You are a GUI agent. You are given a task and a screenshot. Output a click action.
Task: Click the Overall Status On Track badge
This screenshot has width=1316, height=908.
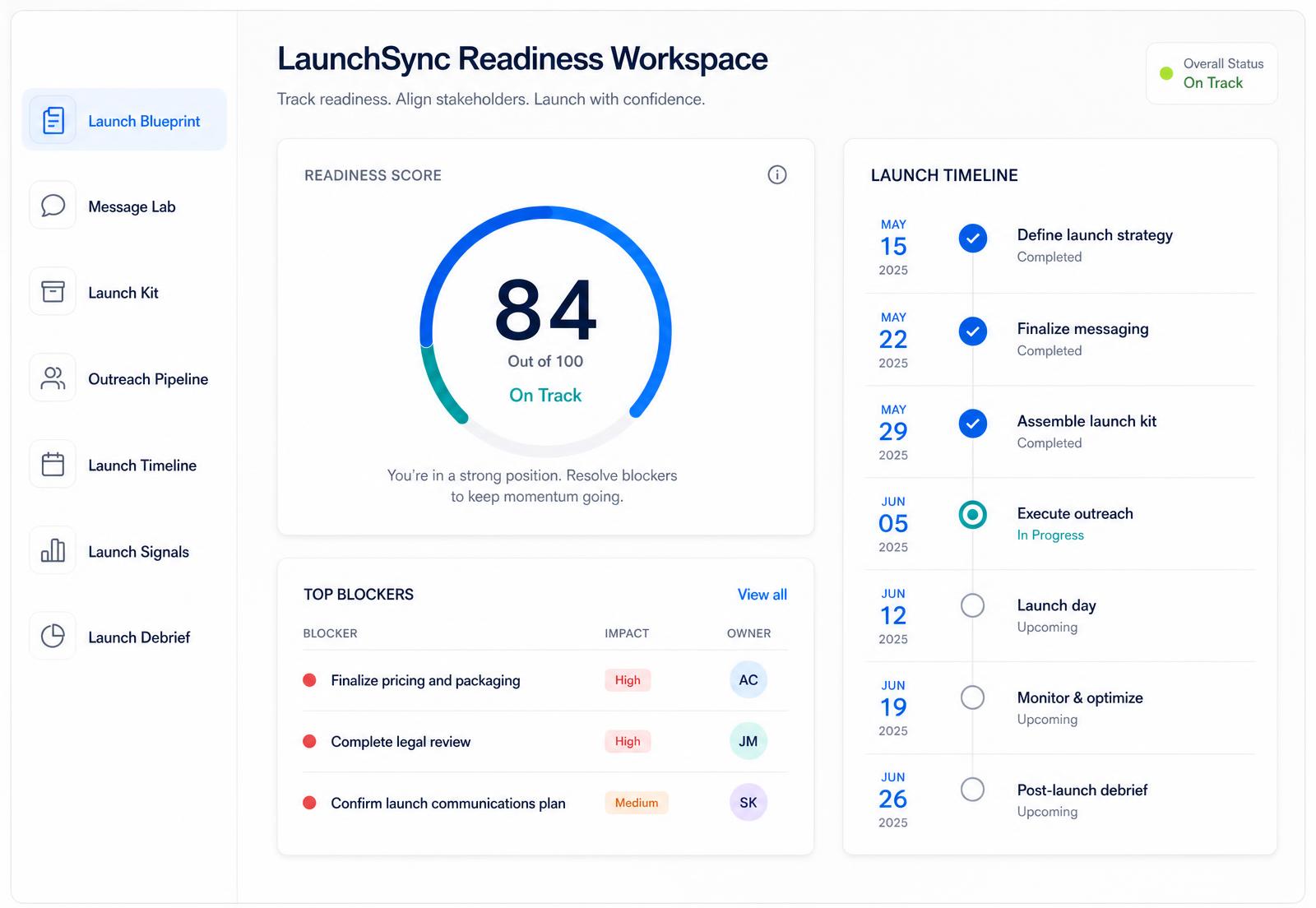tap(1212, 73)
